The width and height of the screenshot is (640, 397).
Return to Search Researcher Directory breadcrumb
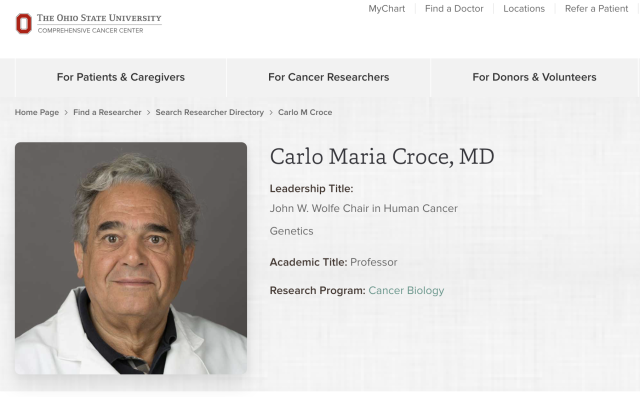(209, 112)
